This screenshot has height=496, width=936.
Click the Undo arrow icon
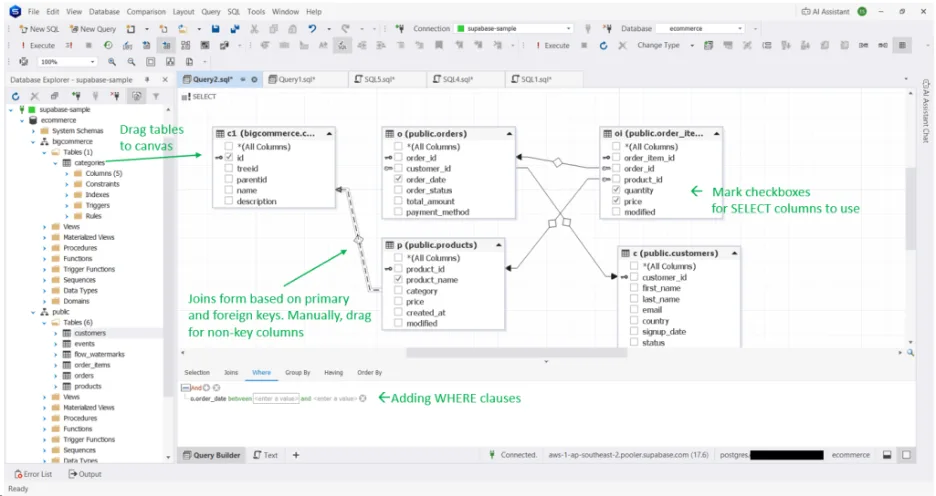click(x=312, y=29)
